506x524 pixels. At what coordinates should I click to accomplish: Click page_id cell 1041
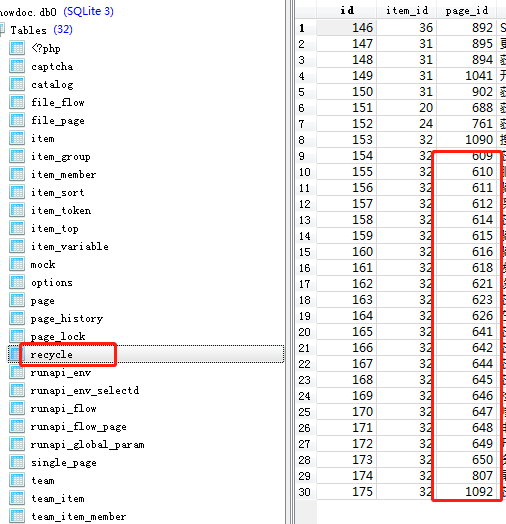coord(467,76)
